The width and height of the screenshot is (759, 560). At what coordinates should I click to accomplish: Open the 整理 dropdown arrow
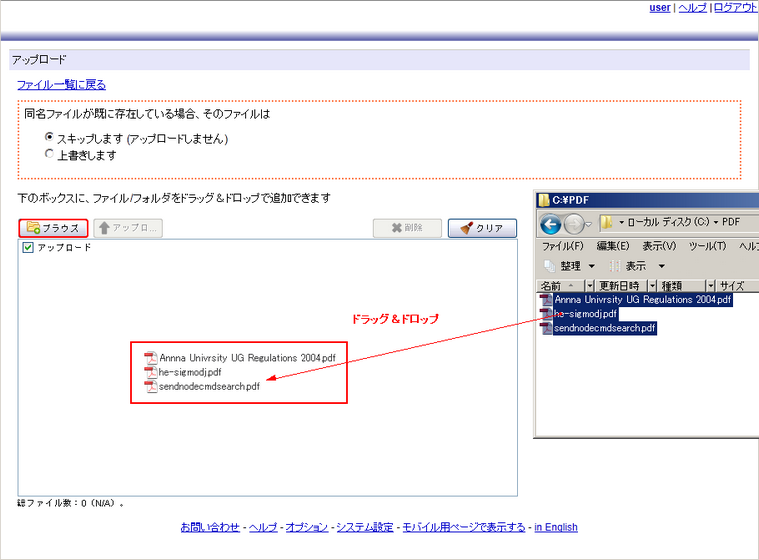(591, 266)
